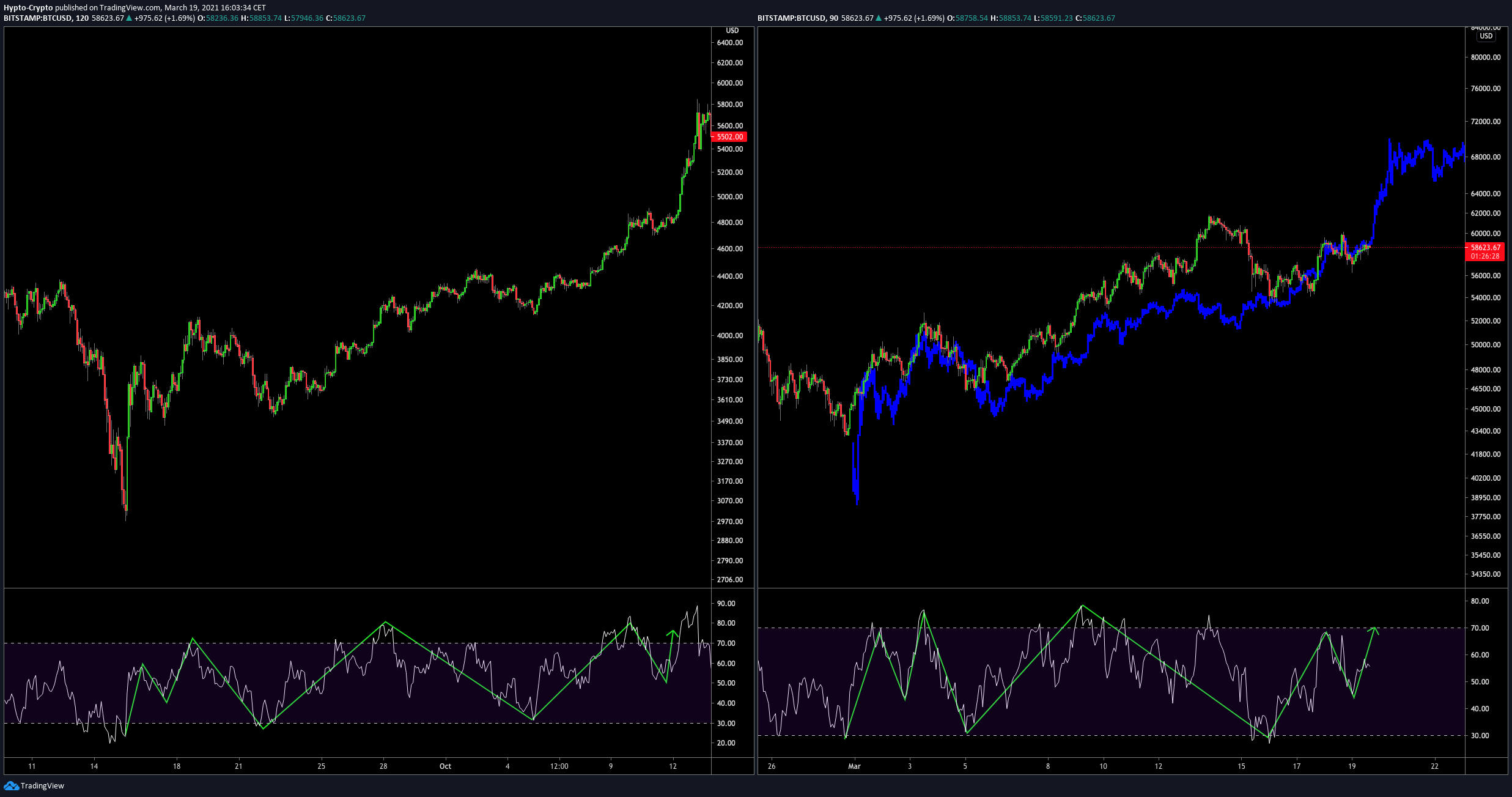1512x797 pixels.
Task: Click the TradingView logo at bottom-left
Action: pos(34,786)
